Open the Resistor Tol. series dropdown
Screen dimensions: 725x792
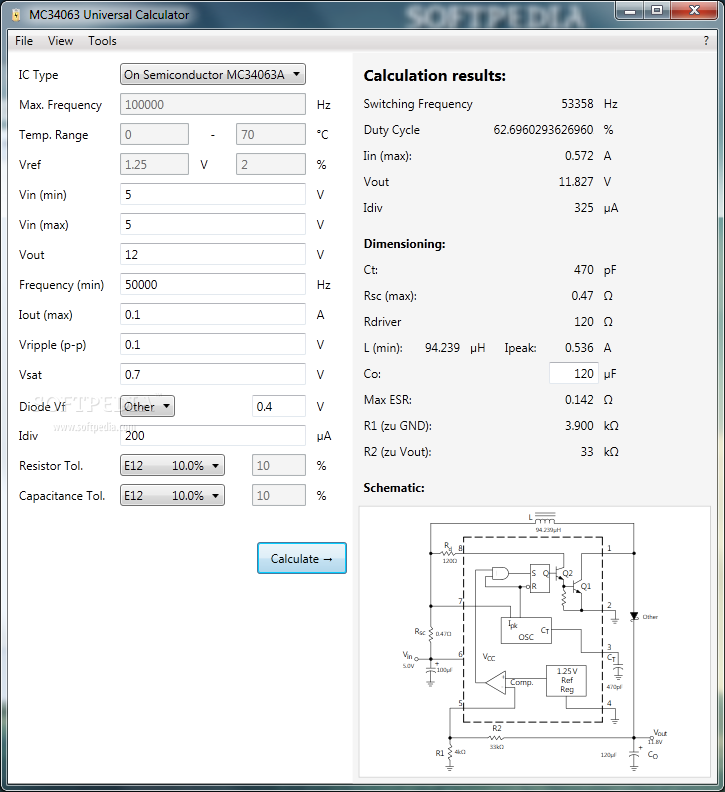172,465
